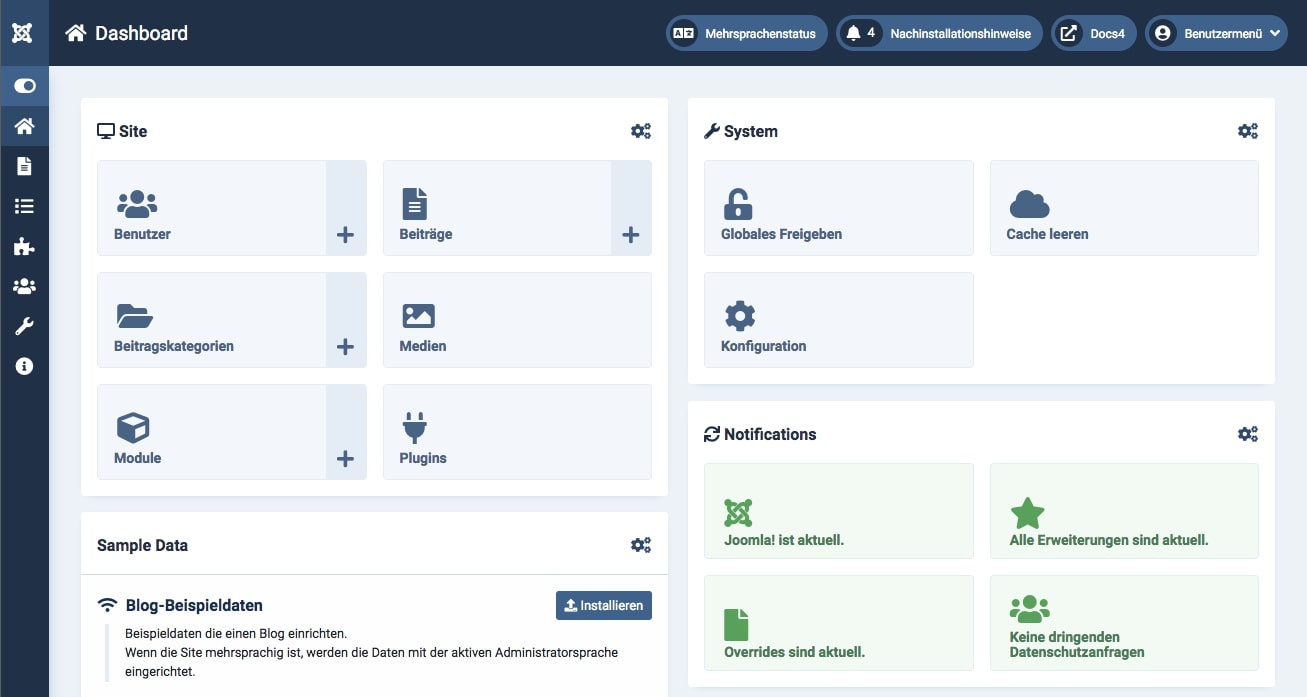This screenshot has width=1307, height=697.
Task: Open Nachinstallationshinweise in the top bar
Action: point(939,32)
